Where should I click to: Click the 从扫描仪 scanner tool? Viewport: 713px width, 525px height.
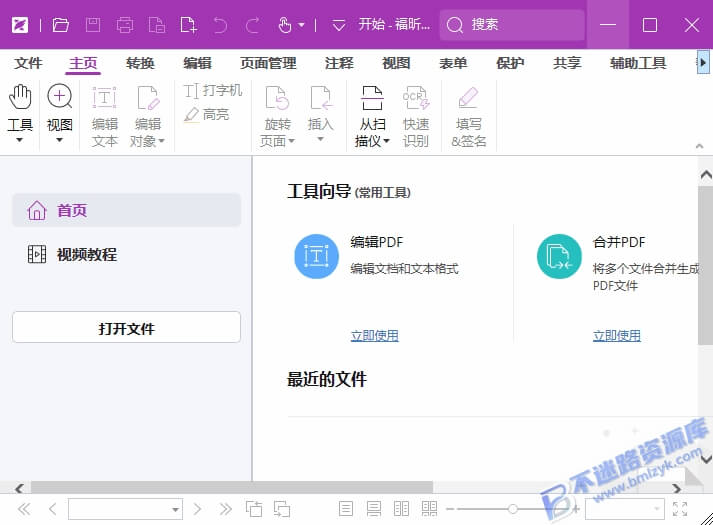click(x=372, y=116)
